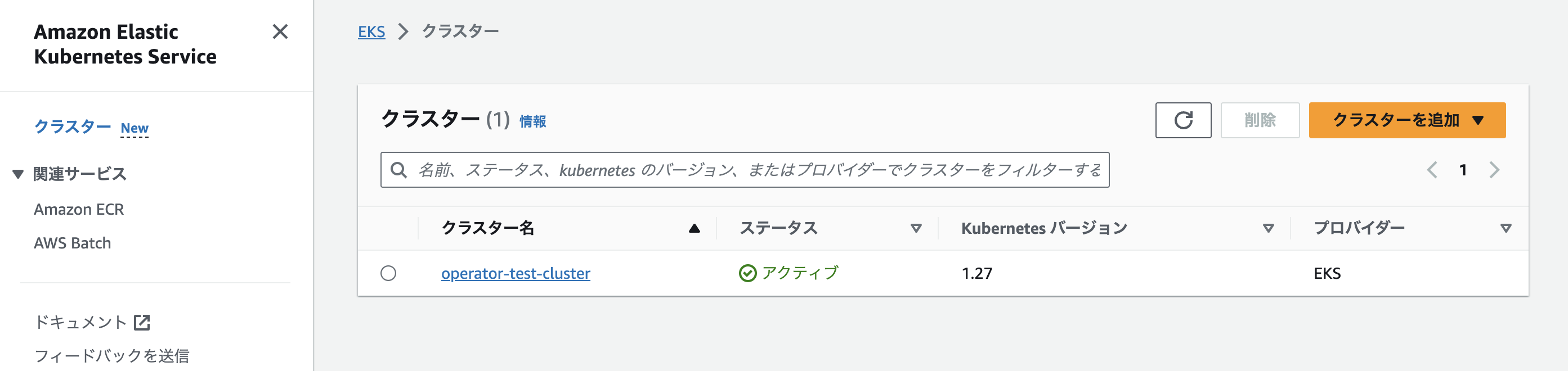This screenshot has height=371, width=1568.
Task: Sort by Kubernetes バージョン column arrow
Action: 1268,229
